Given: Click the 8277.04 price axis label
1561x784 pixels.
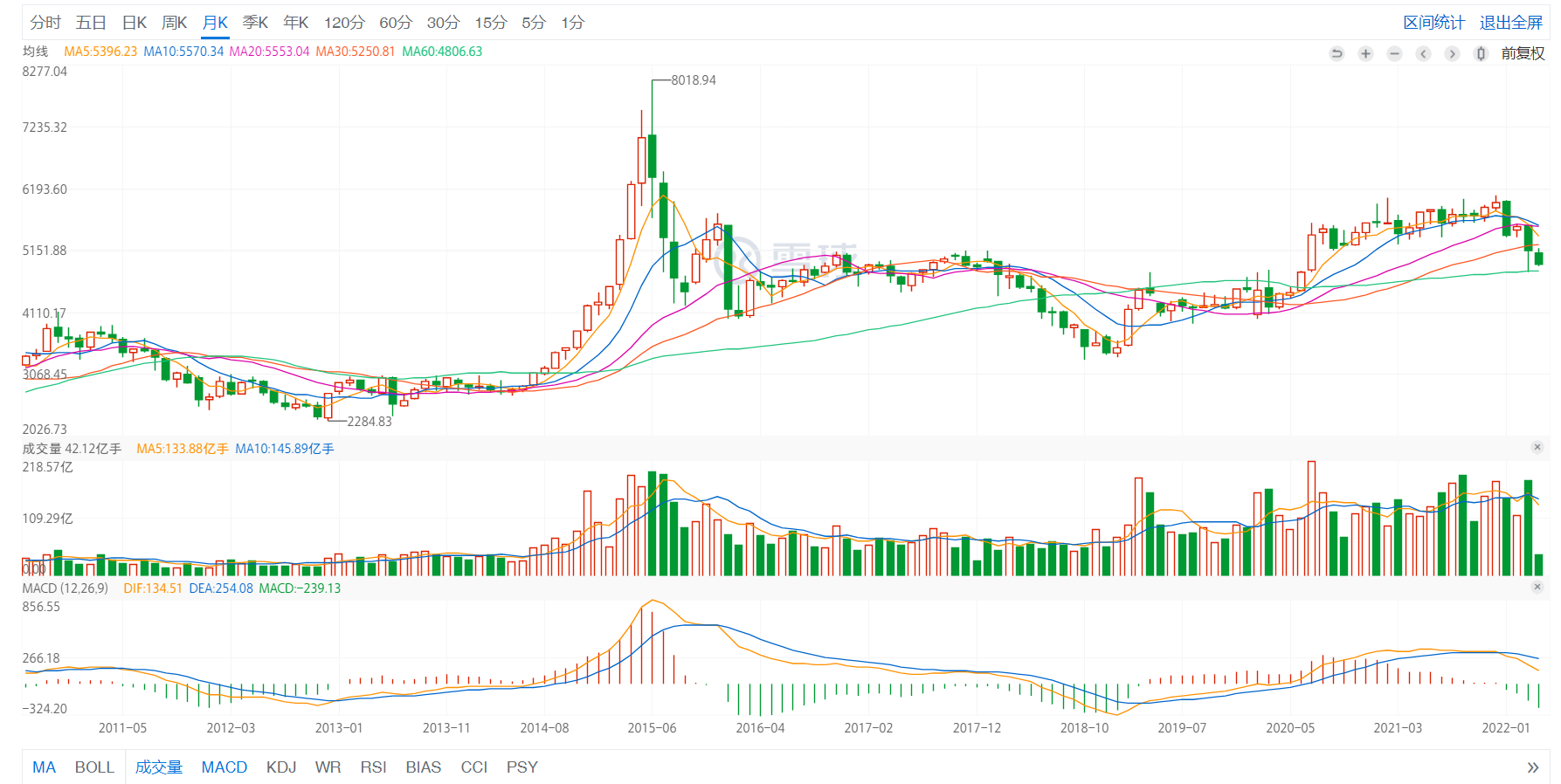Looking at the screenshot, I should [45, 72].
